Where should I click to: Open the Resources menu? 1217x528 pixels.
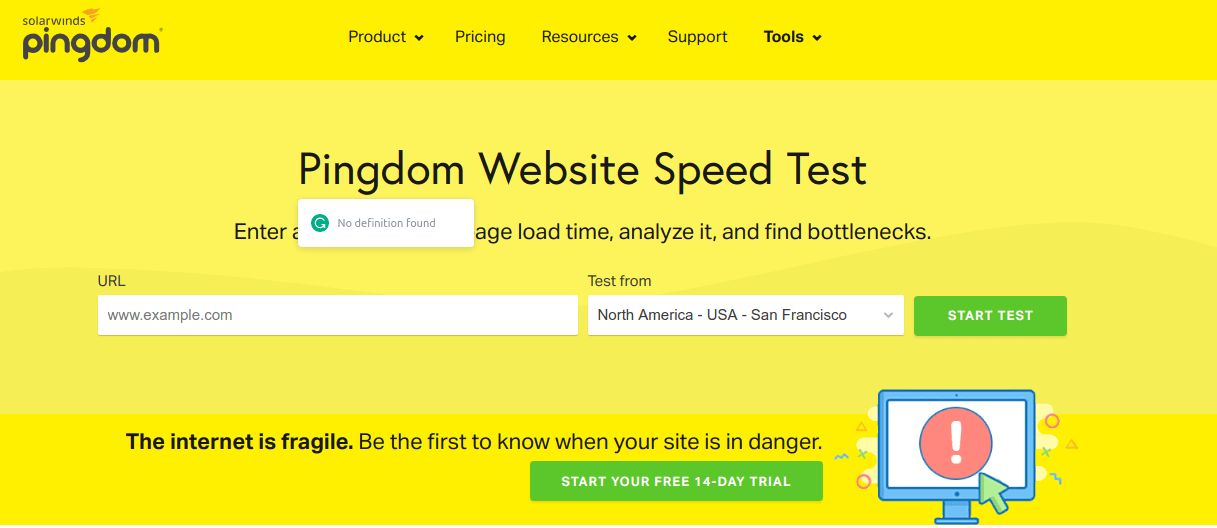point(580,37)
